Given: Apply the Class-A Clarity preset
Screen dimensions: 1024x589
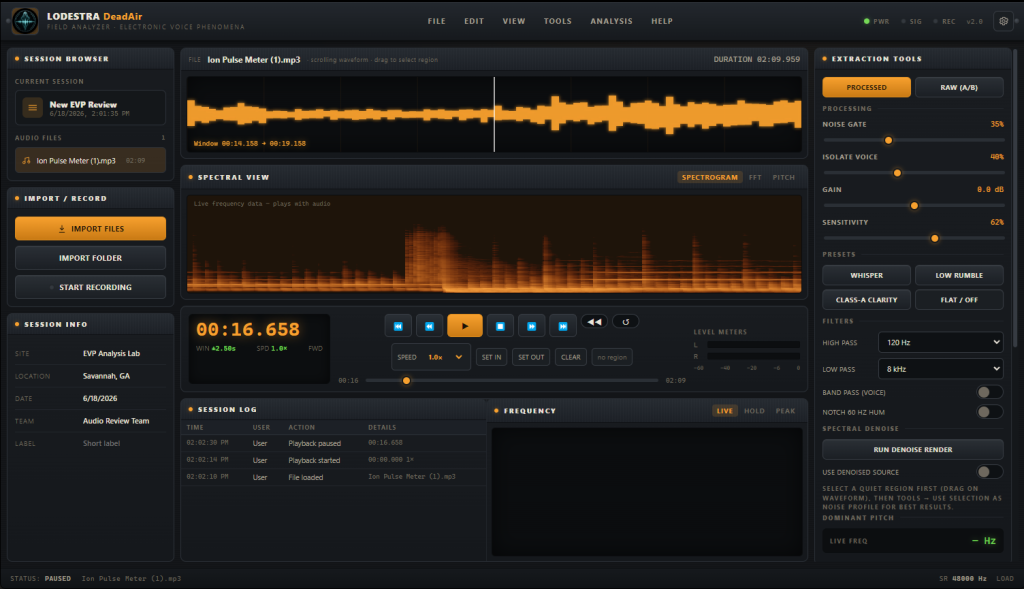Looking at the screenshot, I should (x=867, y=300).
